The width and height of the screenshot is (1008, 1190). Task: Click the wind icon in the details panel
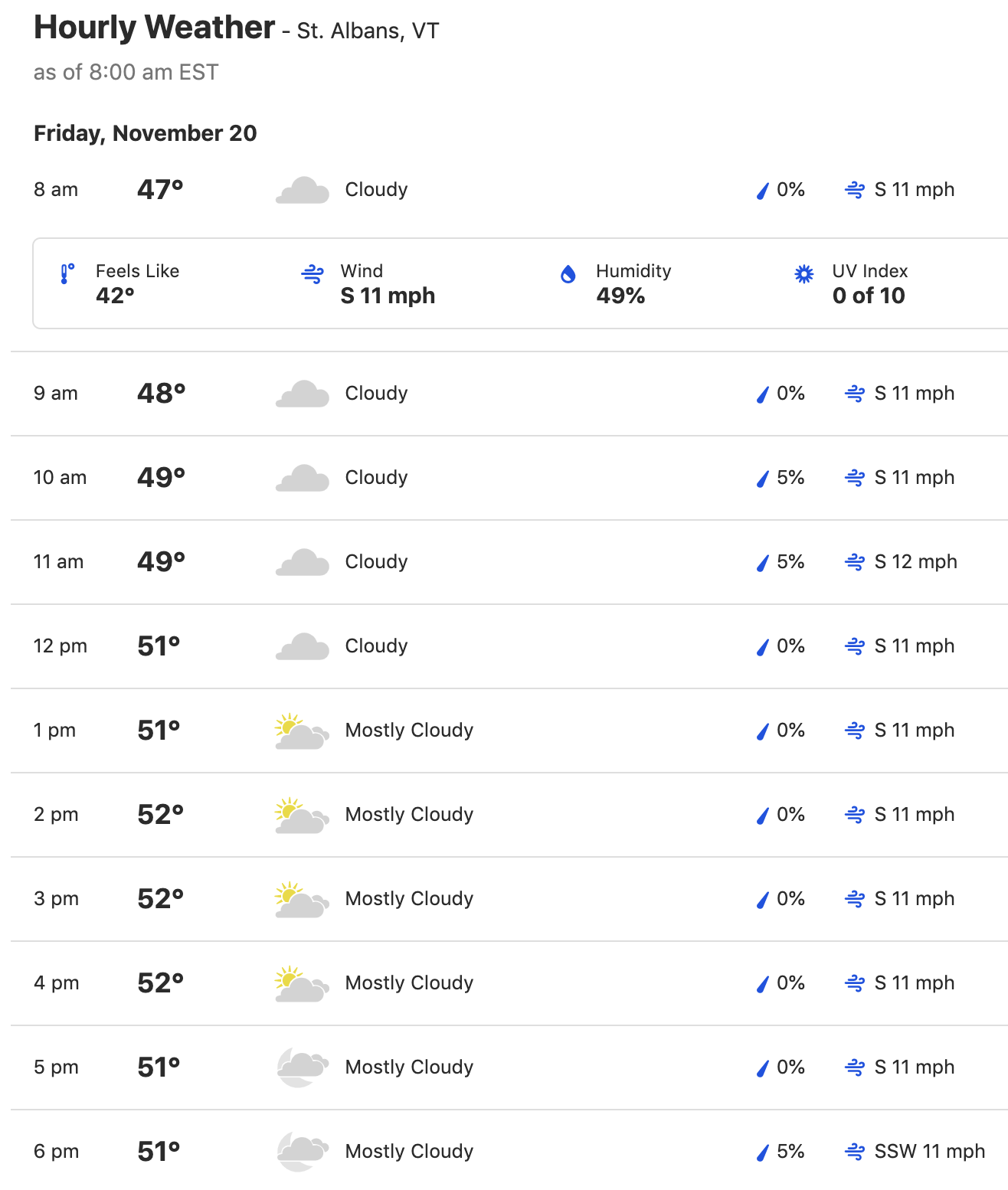(x=313, y=274)
